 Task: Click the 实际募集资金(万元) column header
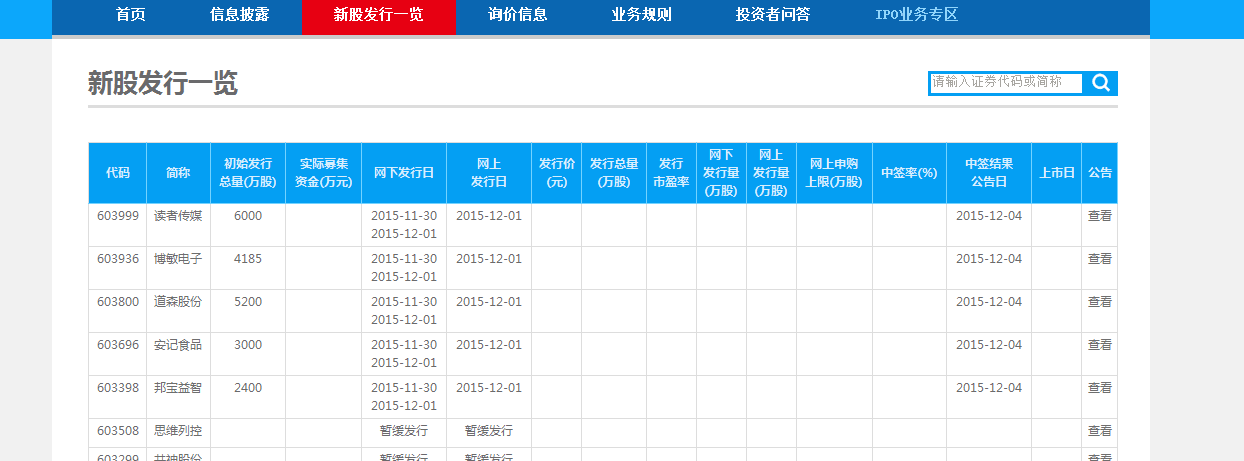(323, 173)
